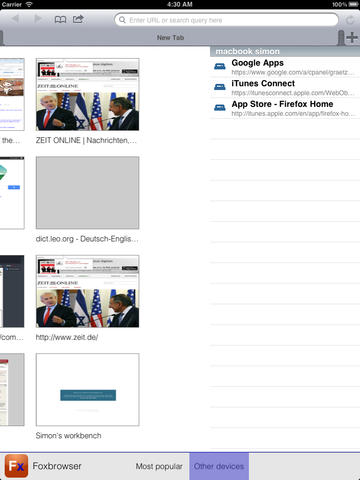Click the Foxbrowser Fx logo icon
This screenshot has width=360, height=480.
pyautogui.click(x=16, y=466)
